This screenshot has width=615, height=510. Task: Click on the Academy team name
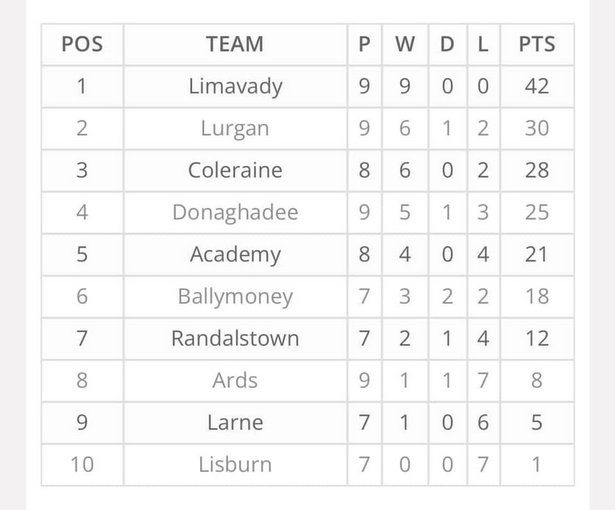(x=235, y=254)
